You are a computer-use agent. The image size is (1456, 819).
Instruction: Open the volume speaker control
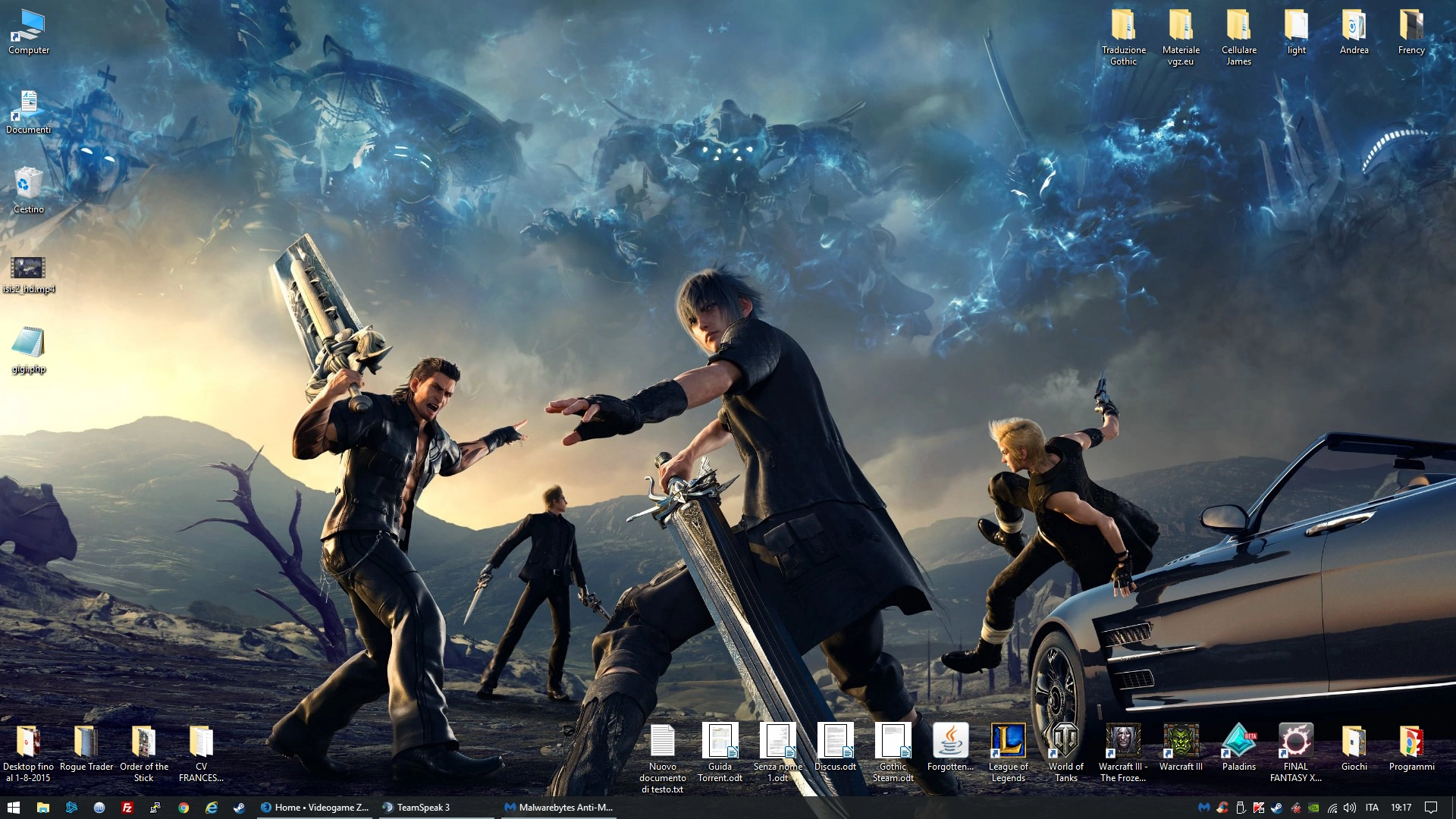(1350, 808)
